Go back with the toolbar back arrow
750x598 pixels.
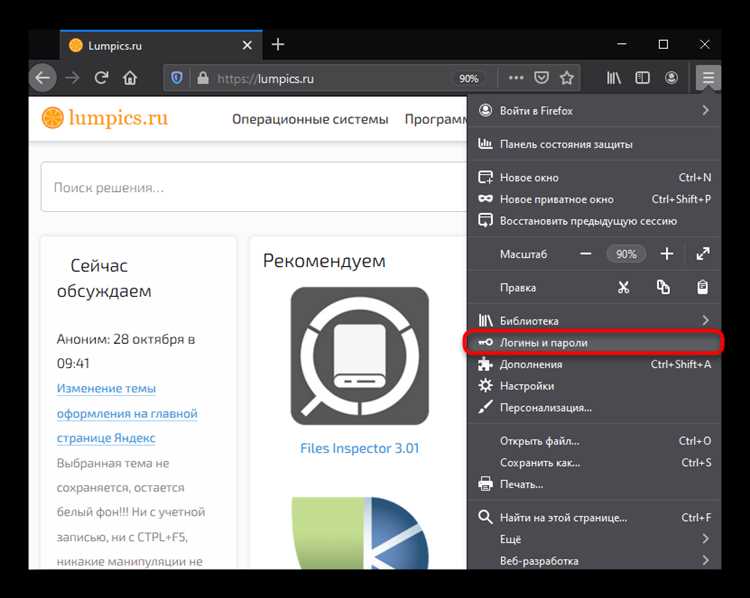43,78
